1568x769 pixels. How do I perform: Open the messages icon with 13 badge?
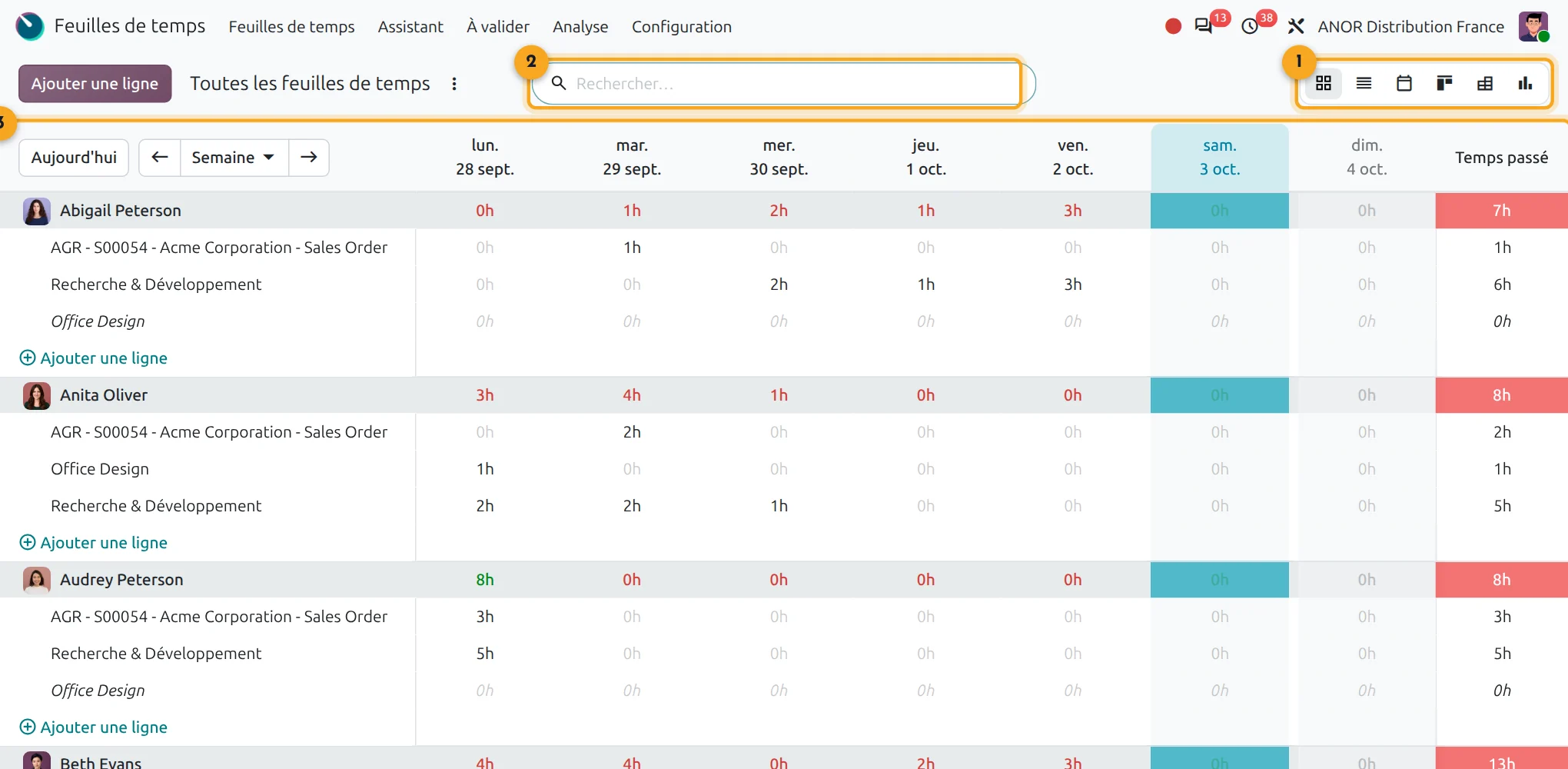(1204, 26)
